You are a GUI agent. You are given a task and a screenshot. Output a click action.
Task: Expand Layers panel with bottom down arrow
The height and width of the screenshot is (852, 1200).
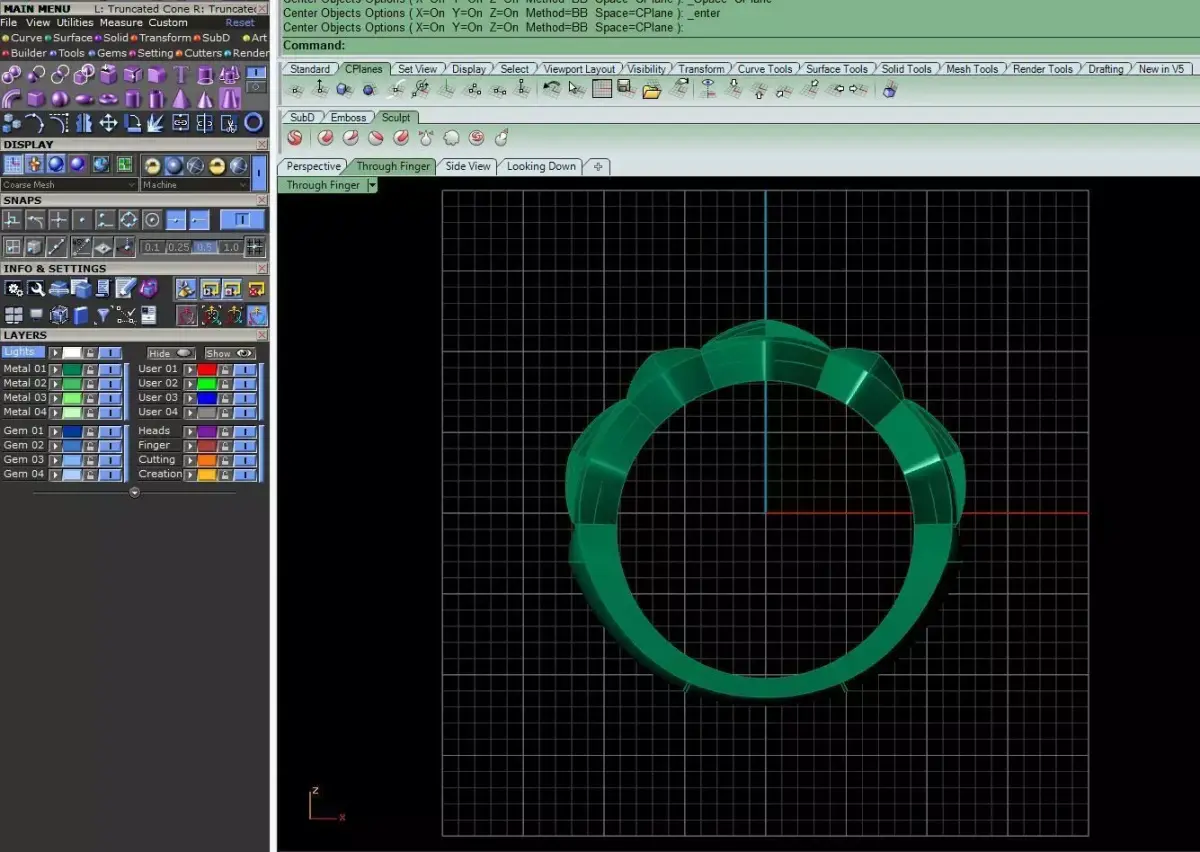pyautogui.click(x=135, y=491)
